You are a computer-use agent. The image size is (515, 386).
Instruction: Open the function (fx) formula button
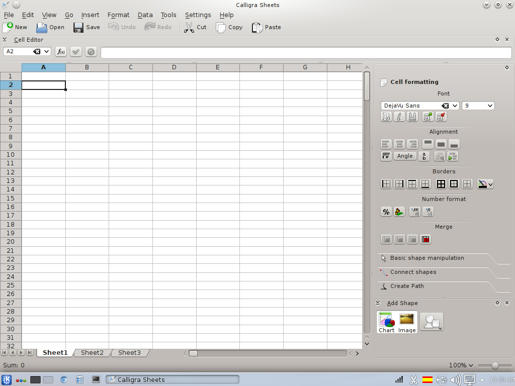click(x=61, y=52)
